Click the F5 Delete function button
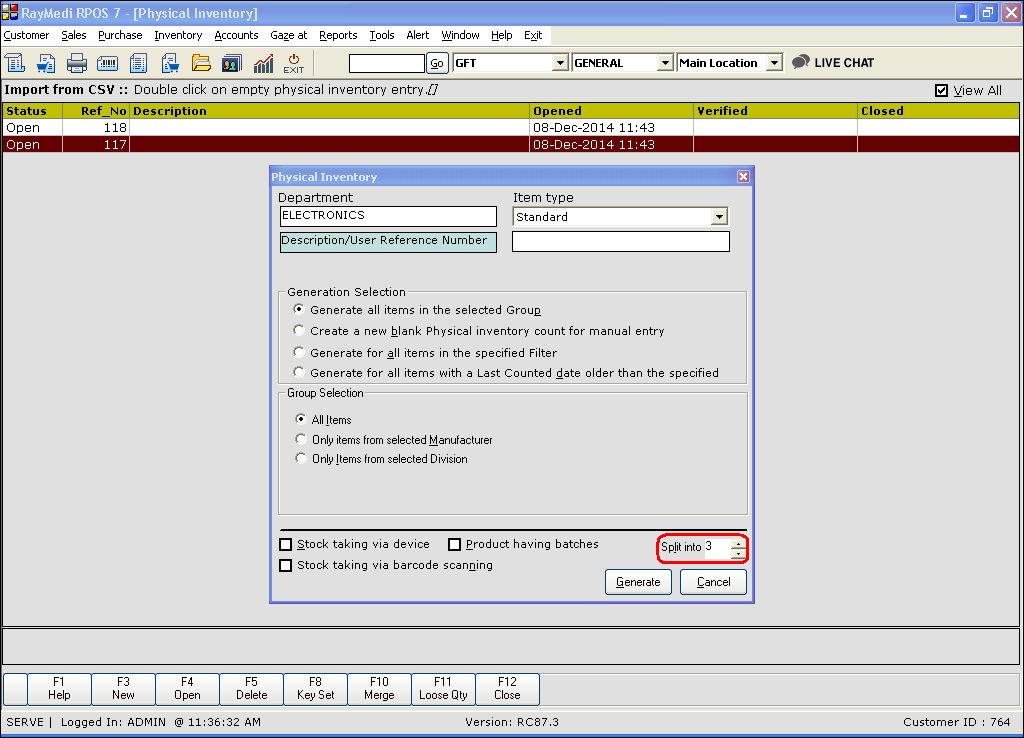 (251, 689)
